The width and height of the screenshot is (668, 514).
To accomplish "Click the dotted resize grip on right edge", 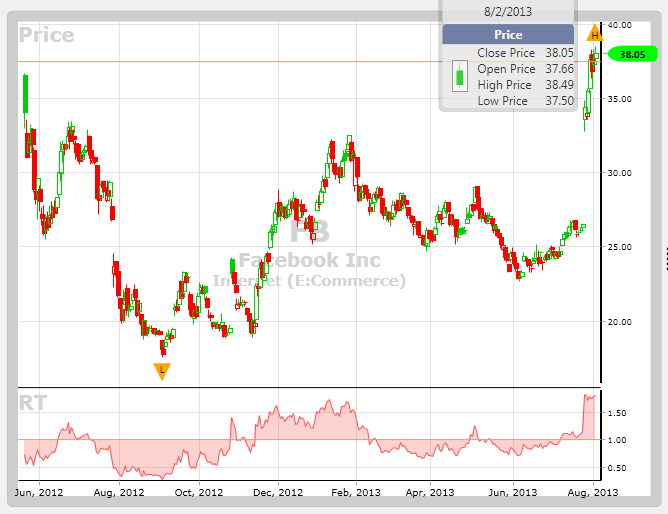I will coord(664,257).
